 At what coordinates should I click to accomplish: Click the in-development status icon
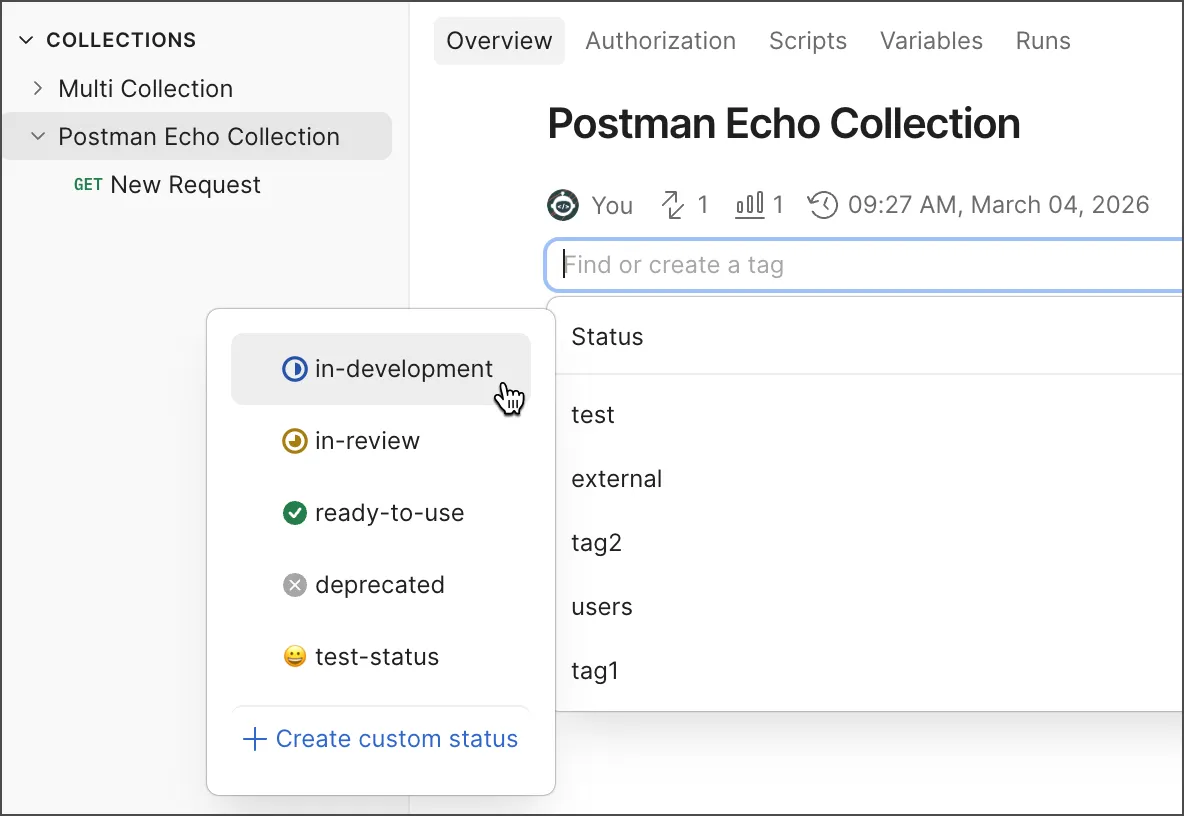click(294, 369)
